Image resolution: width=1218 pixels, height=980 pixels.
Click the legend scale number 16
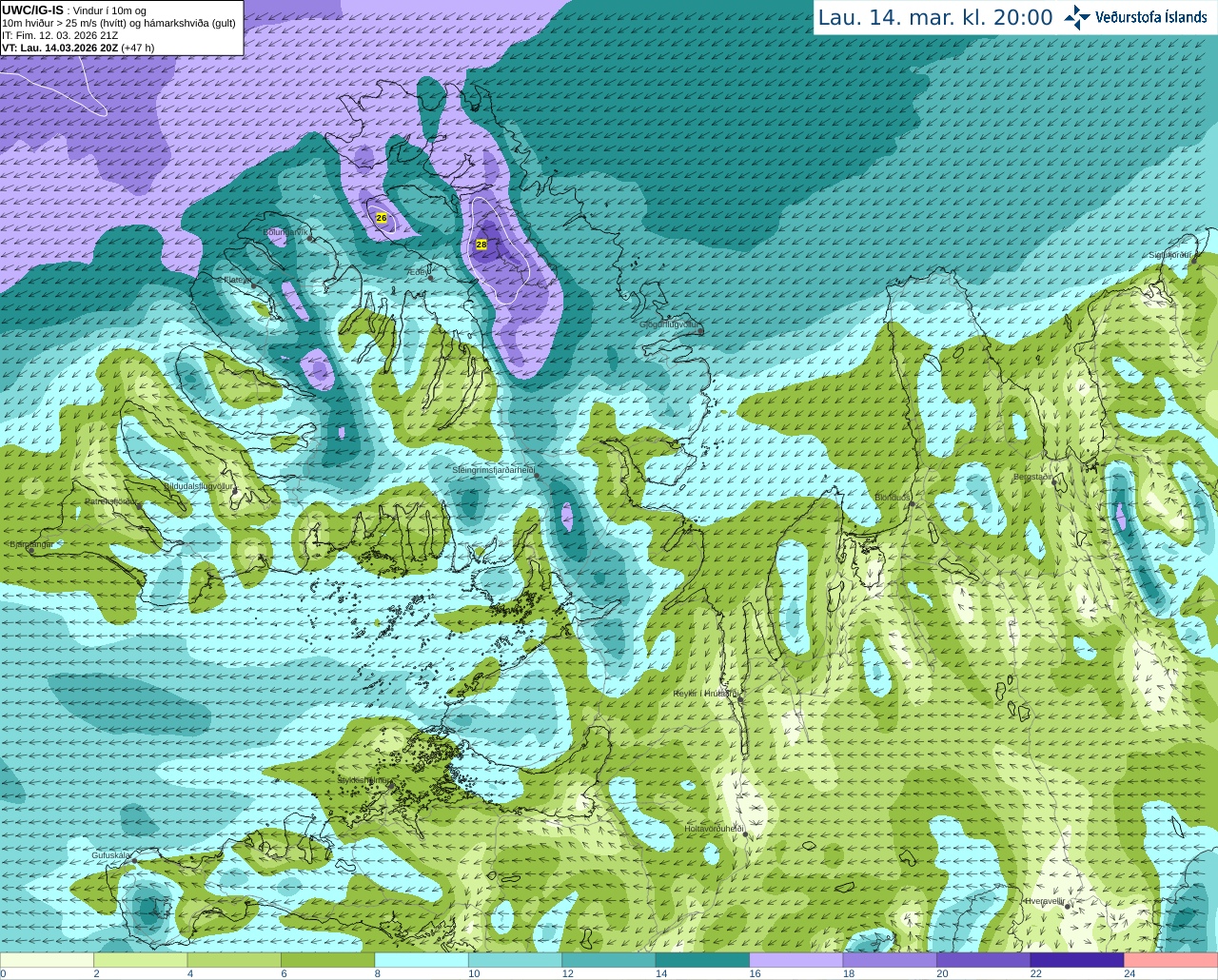[x=755, y=973]
